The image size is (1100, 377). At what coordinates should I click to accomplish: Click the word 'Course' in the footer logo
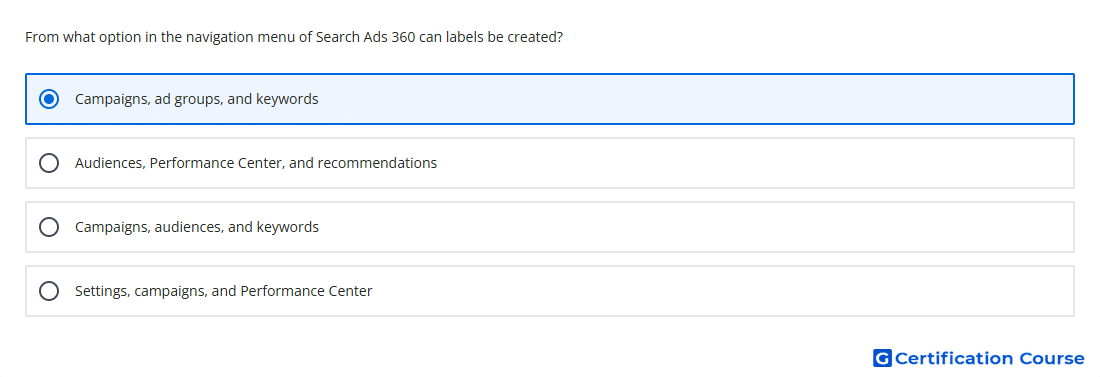(x=1052, y=358)
